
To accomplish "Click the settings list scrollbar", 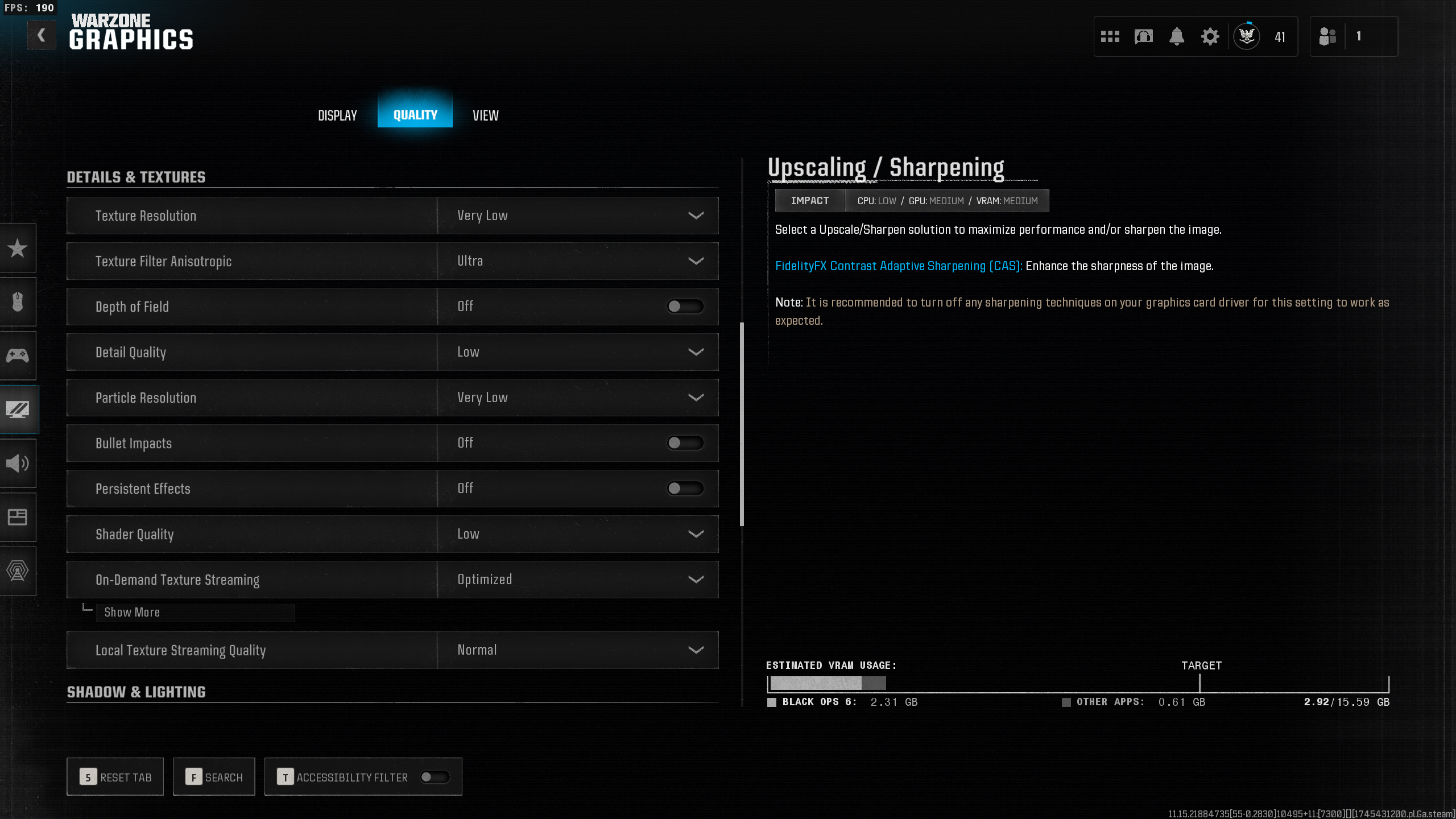I will pos(742,424).
